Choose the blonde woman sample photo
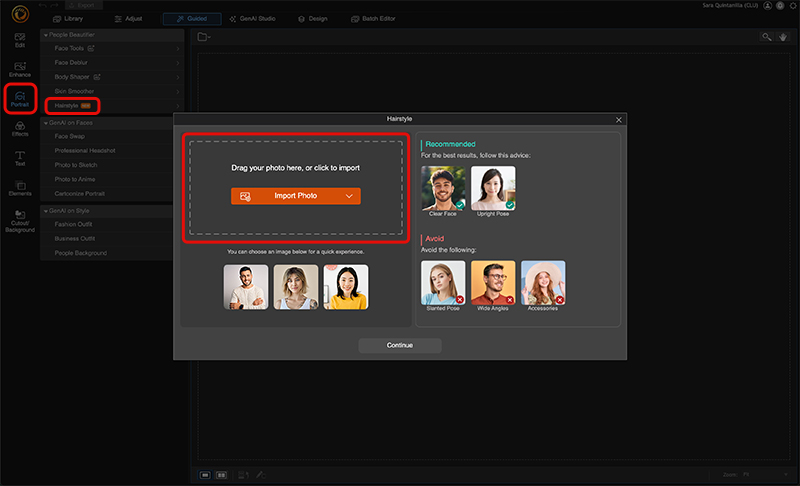This screenshot has width=800, height=486. [296, 287]
